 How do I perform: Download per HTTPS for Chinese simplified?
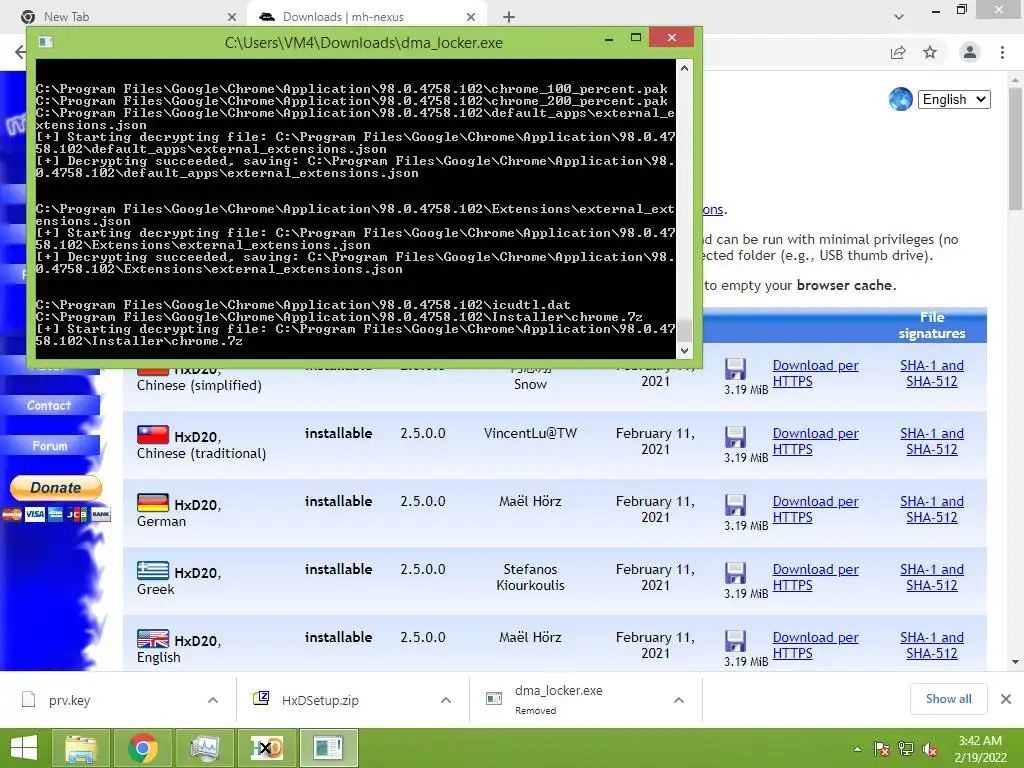coord(815,374)
